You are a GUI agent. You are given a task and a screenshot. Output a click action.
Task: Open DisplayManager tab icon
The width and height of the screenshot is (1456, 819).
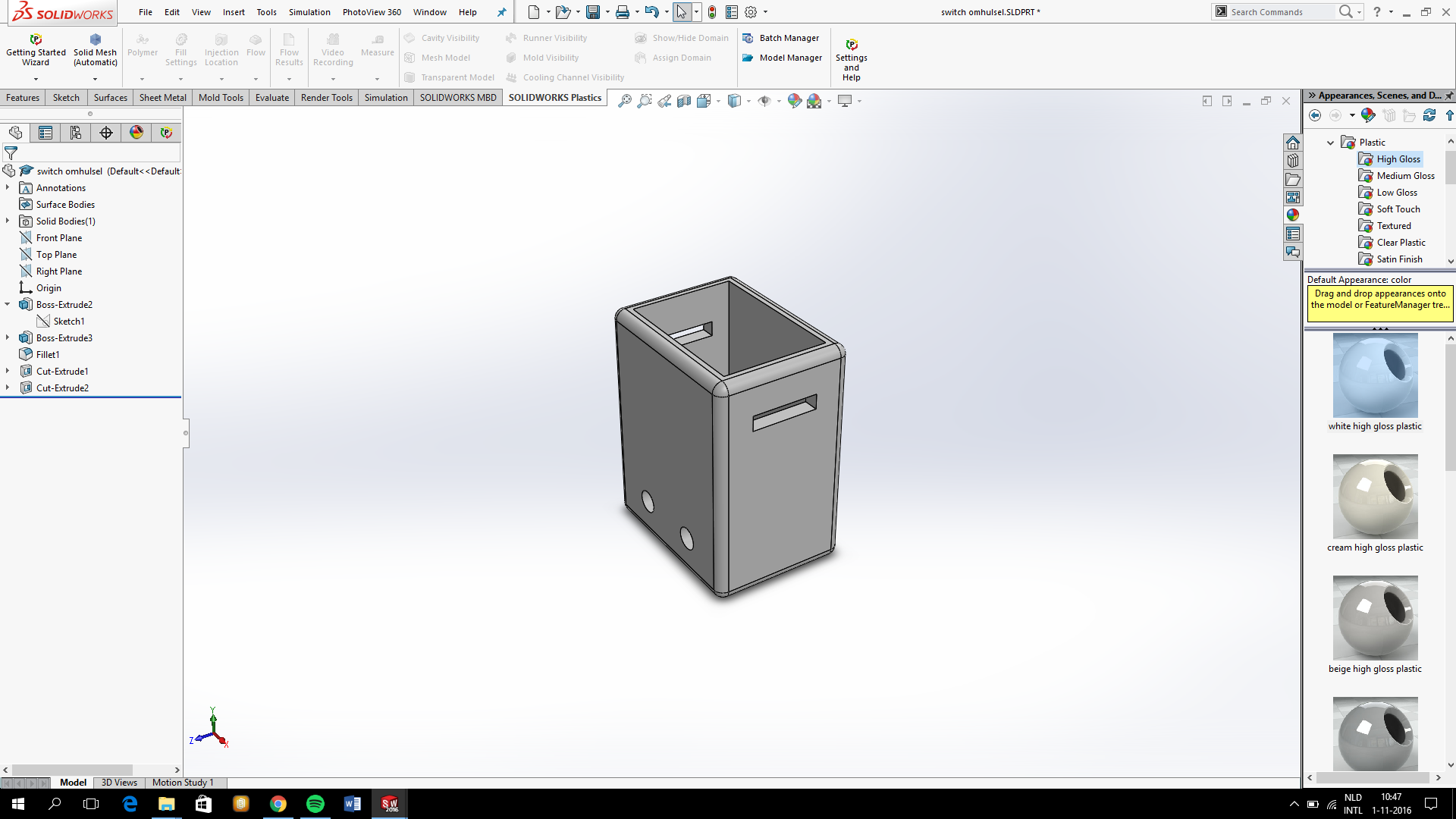point(136,133)
